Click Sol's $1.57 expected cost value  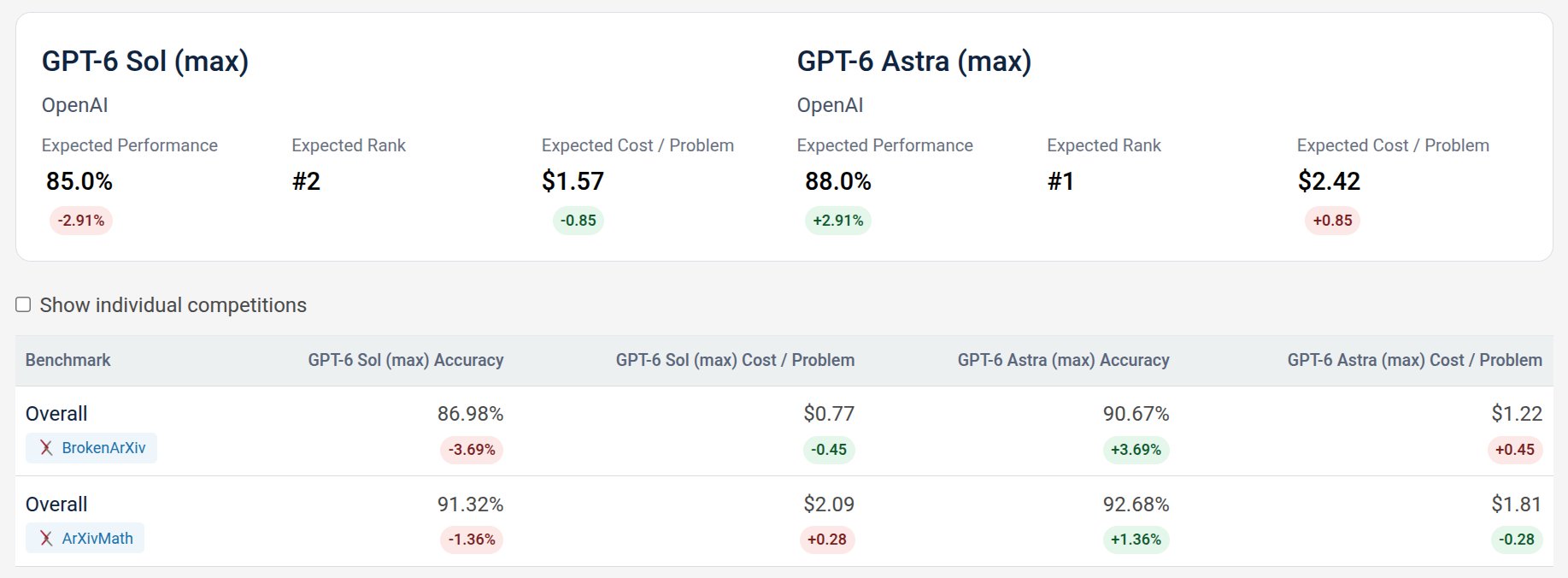[x=573, y=181]
